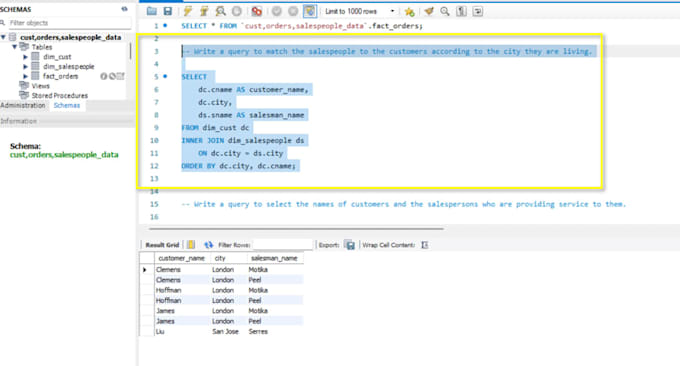Click the Schemas panel refresh icon

(124, 9)
